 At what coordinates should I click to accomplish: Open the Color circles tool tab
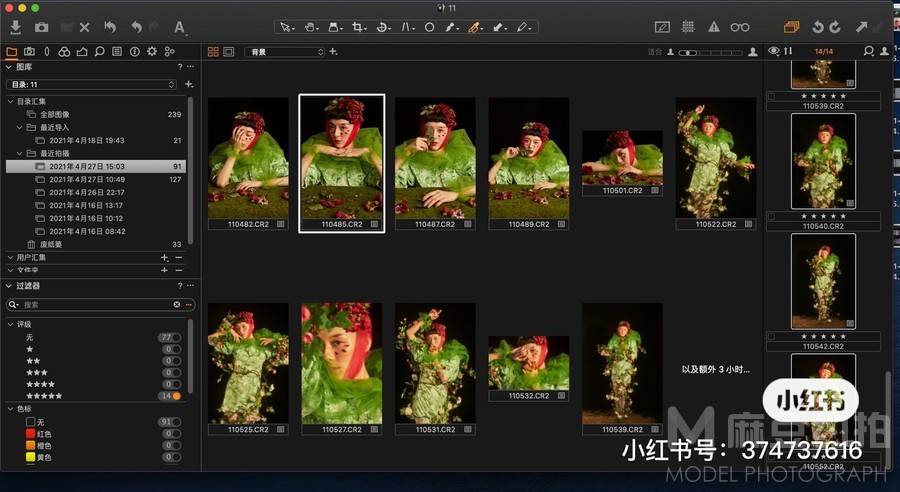coord(64,52)
